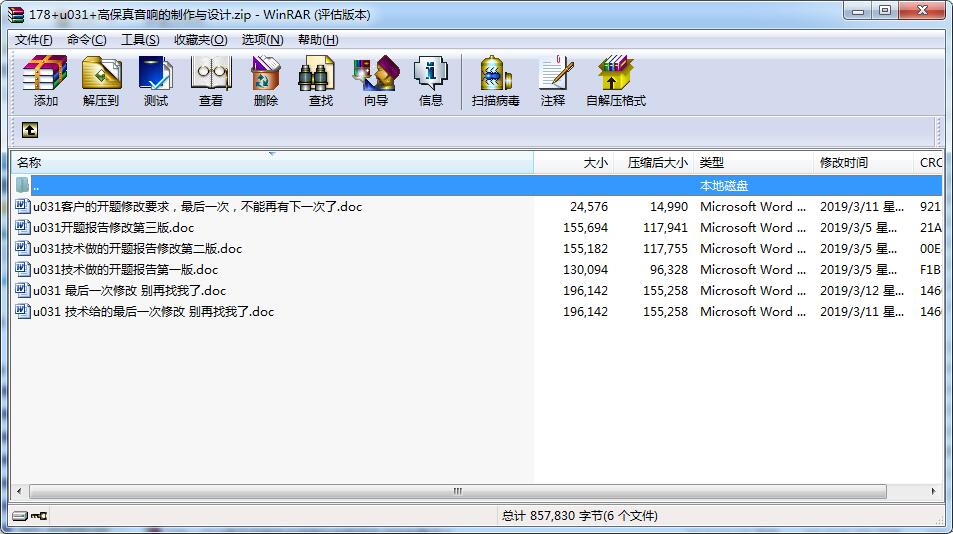The height and width of the screenshot is (534, 953).
Task: Click Word icon of u031技术做的开题报告第一版.doc
Action: click(x=22, y=269)
